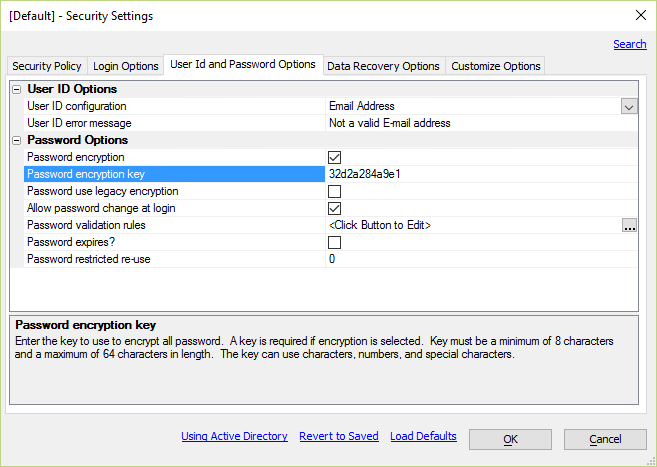Dismiss the dialog with Cancel button

tap(605, 439)
